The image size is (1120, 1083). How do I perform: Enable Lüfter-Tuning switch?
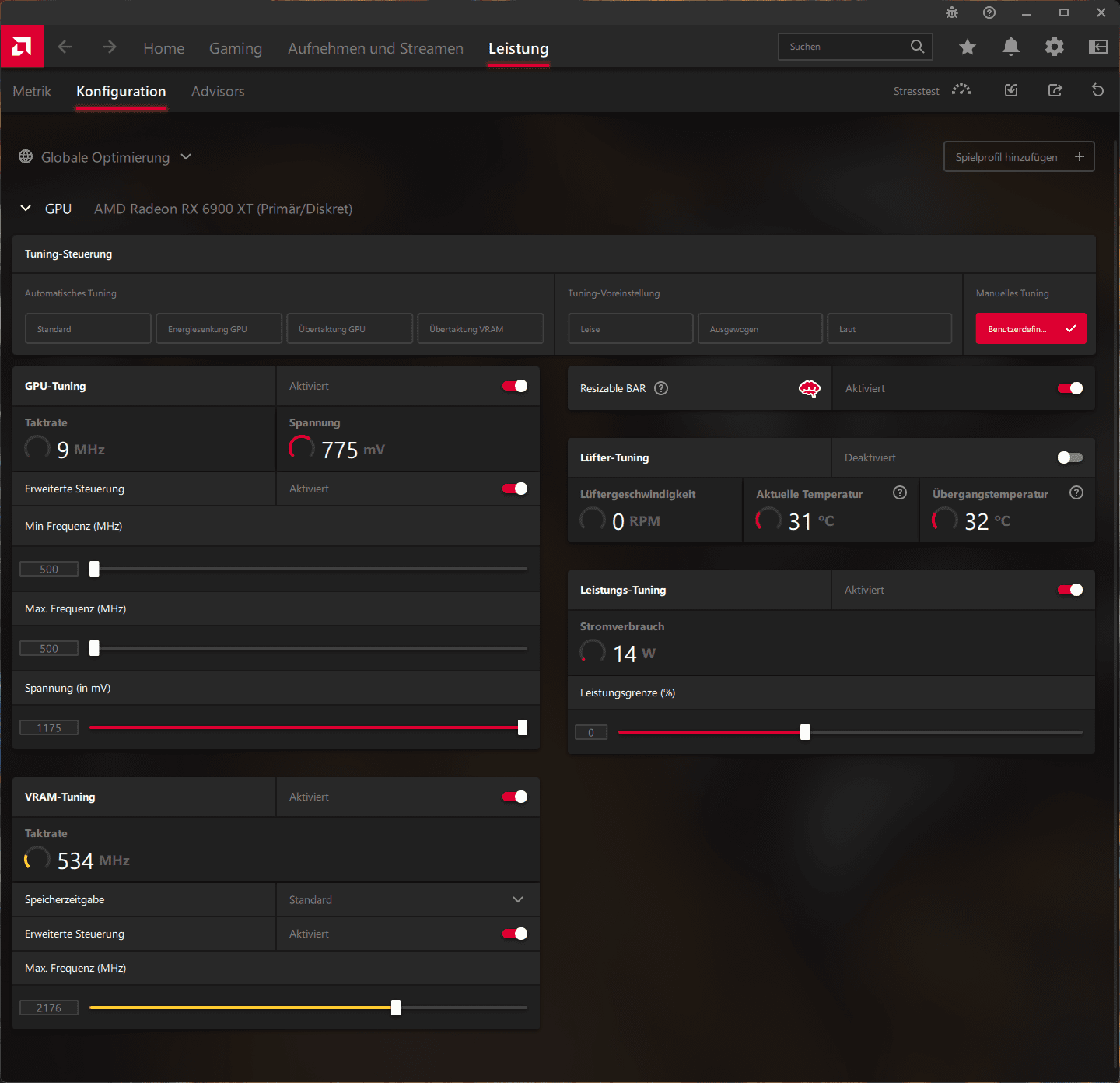point(1070,457)
